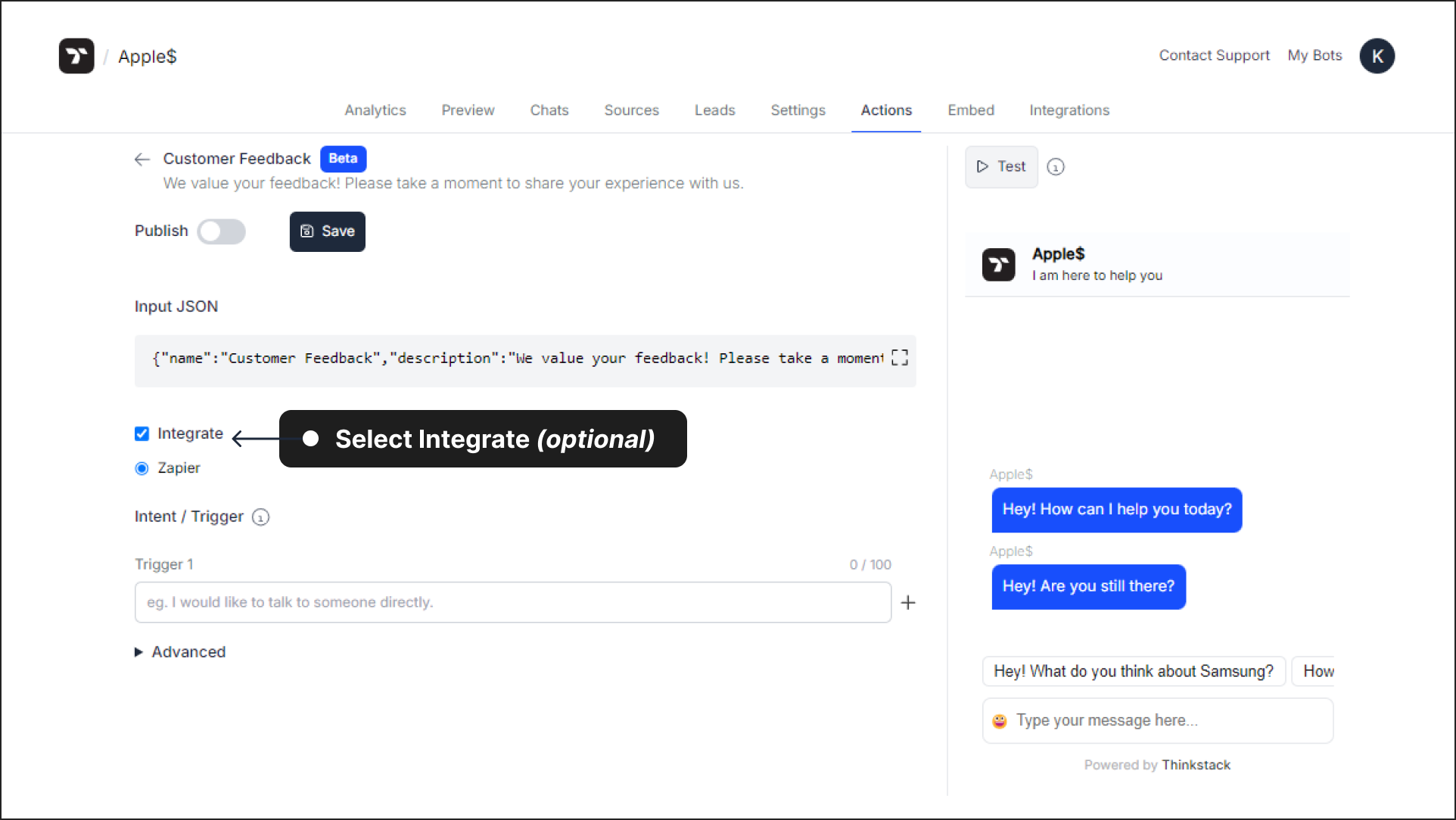Click Contact Support link
Image resolution: width=1456 pixels, height=820 pixels.
1213,56
